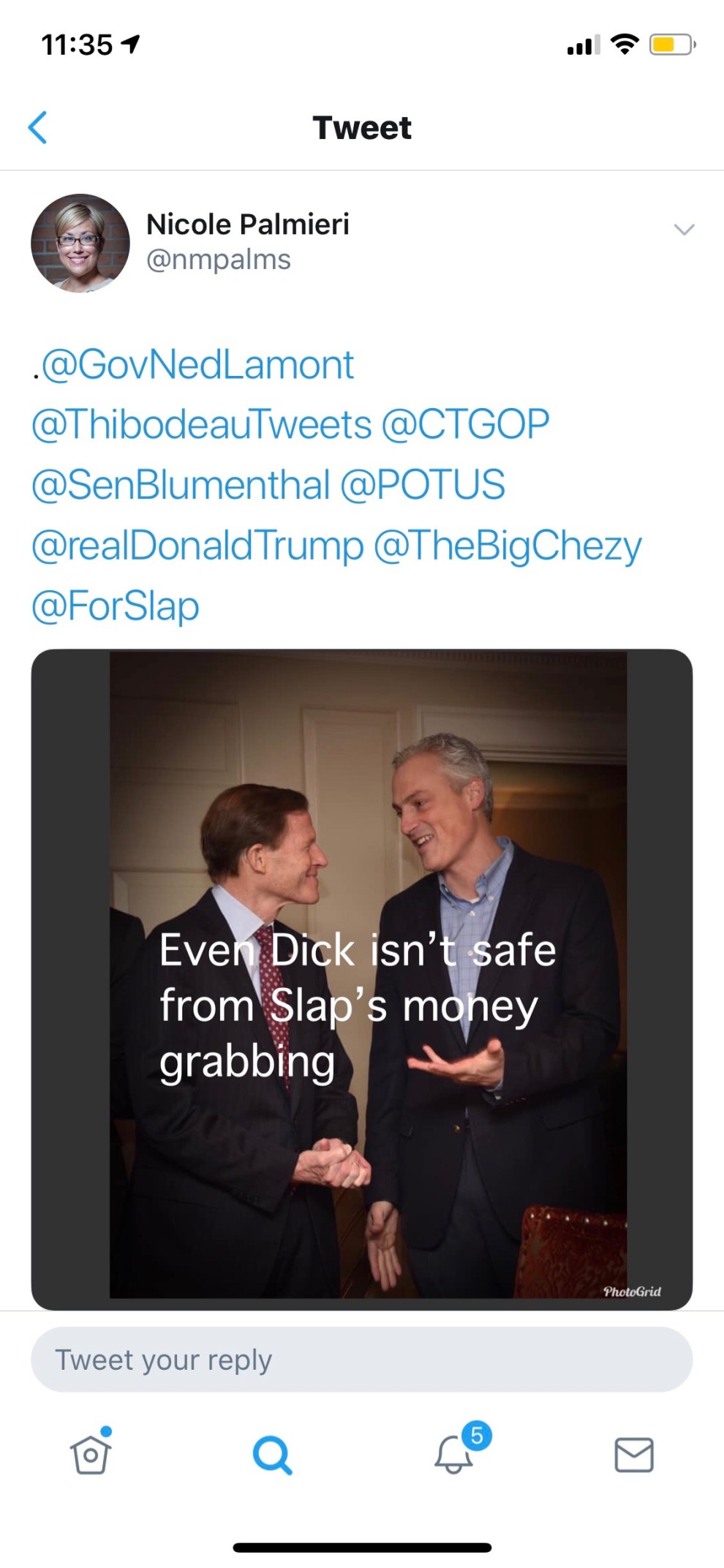Open the Messages envelope icon
724x1568 pixels.
click(633, 1454)
